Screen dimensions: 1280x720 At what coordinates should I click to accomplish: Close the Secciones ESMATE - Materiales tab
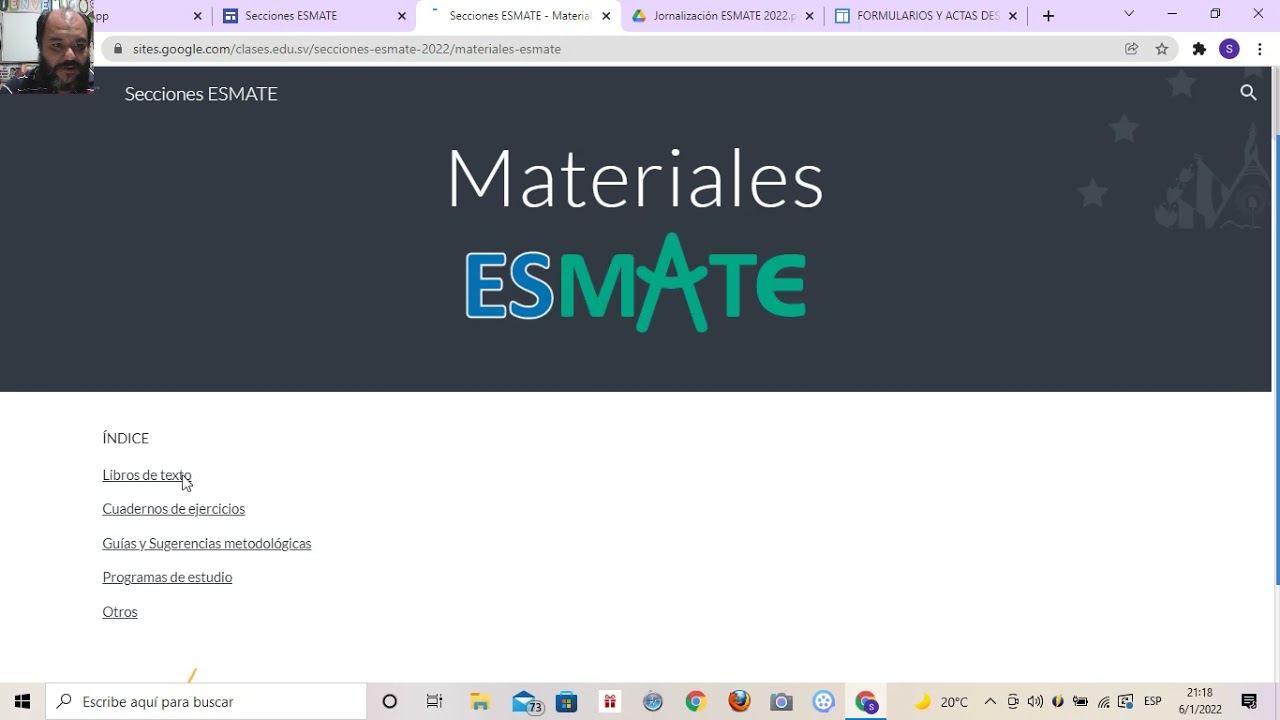[x=606, y=16]
